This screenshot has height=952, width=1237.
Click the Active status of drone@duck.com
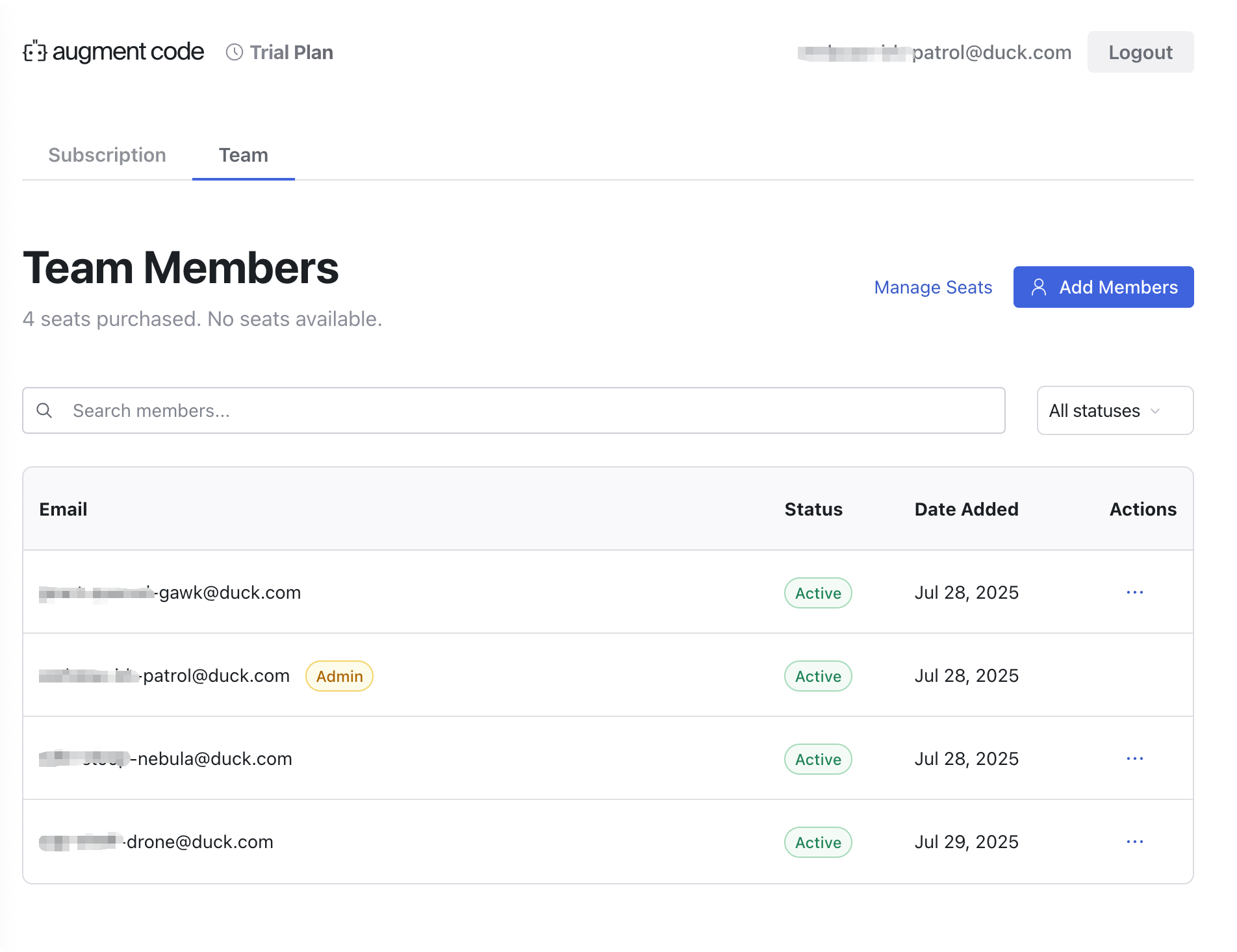[818, 842]
